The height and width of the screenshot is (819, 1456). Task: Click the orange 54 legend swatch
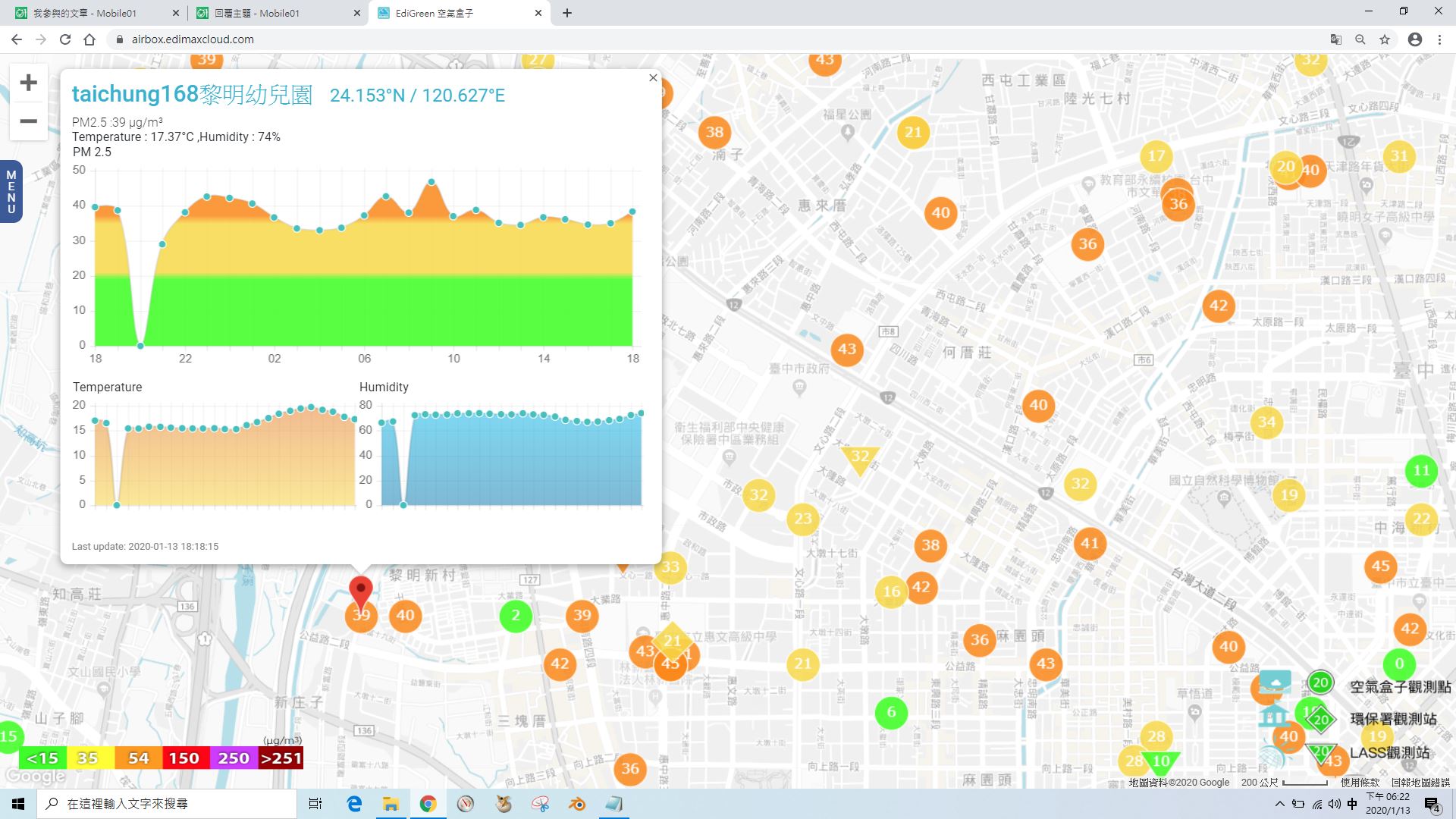pyautogui.click(x=138, y=758)
